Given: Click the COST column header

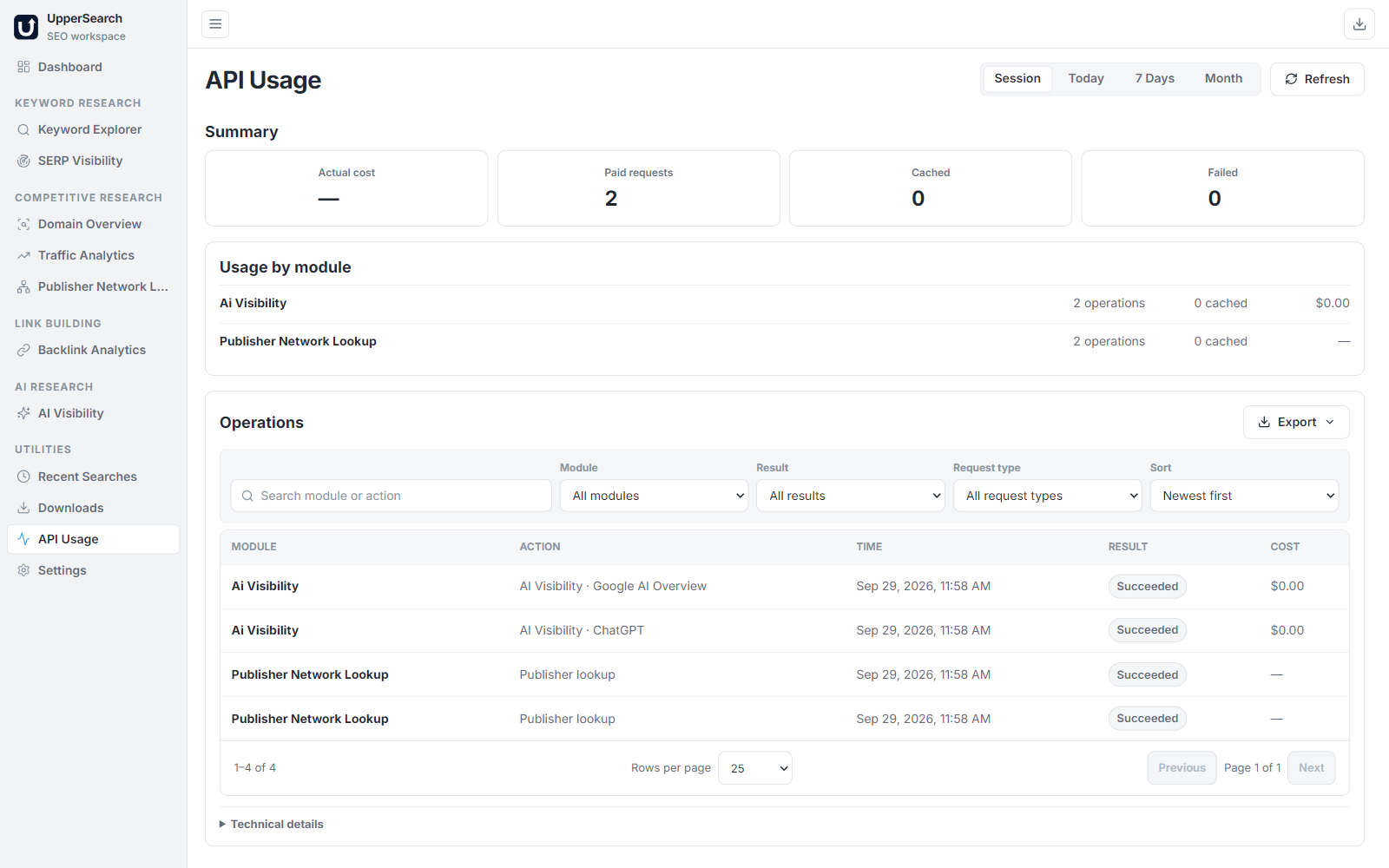Looking at the screenshot, I should click(x=1285, y=547).
